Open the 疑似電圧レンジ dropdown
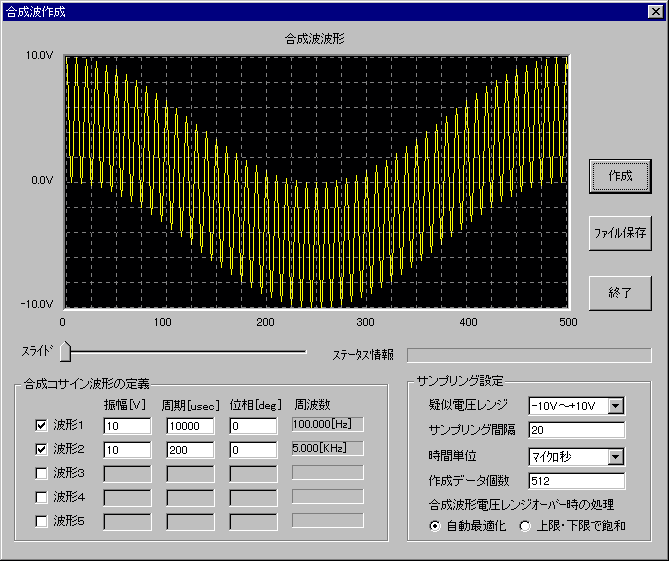This screenshot has width=669, height=561. click(616, 406)
